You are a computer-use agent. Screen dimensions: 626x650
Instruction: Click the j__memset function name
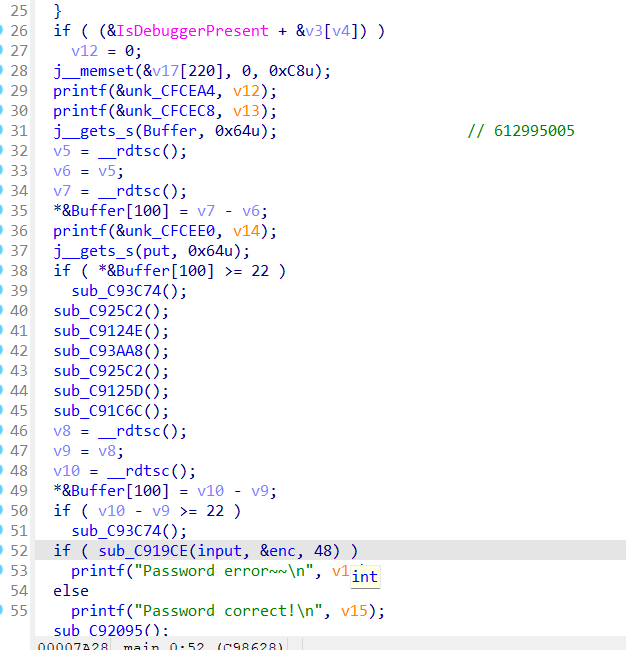click(92, 70)
